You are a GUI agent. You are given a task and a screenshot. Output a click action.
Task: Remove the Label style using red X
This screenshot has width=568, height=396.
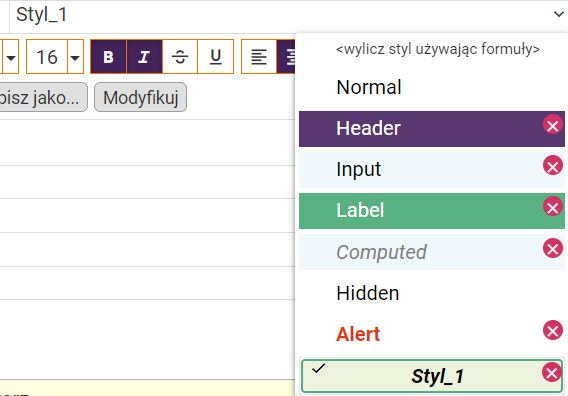pyautogui.click(x=552, y=207)
